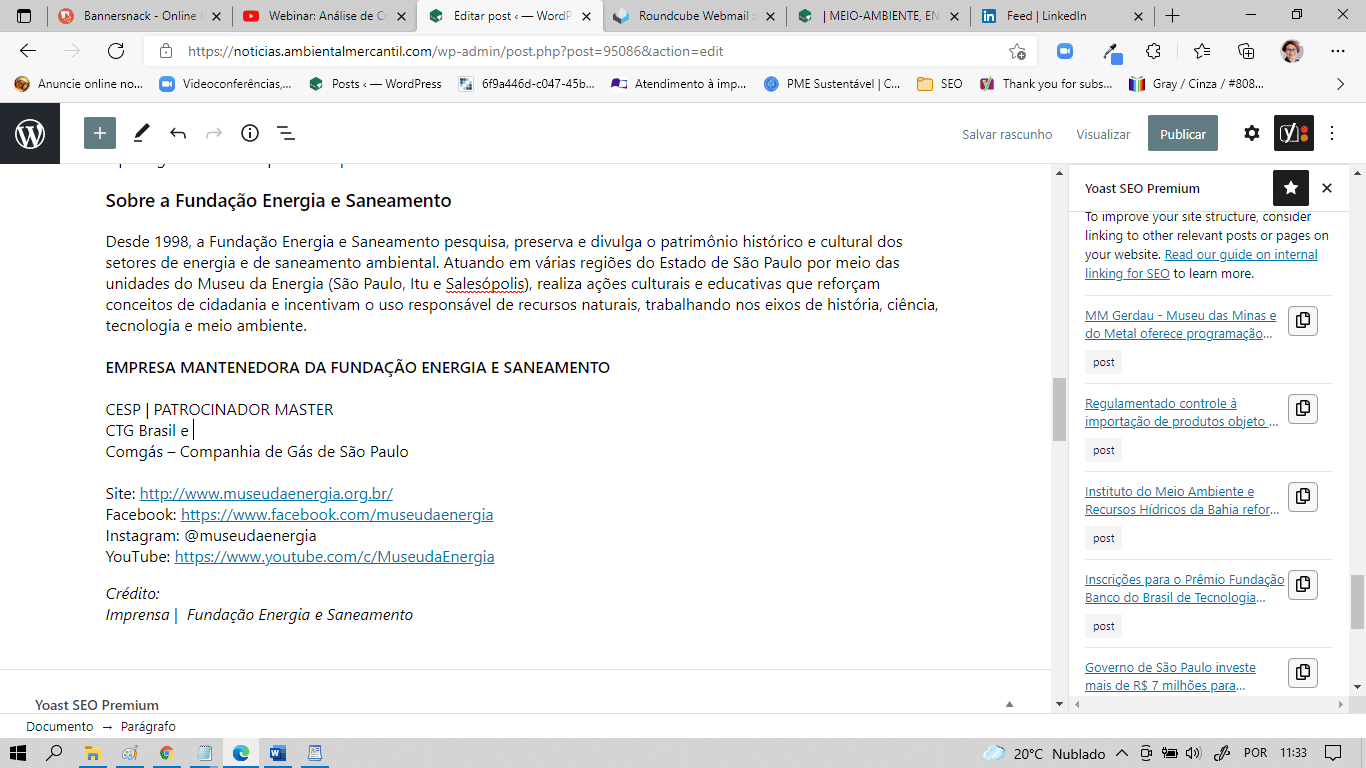Go back in the browser
Viewport: 1366px width, 768px height.
tap(28, 51)
